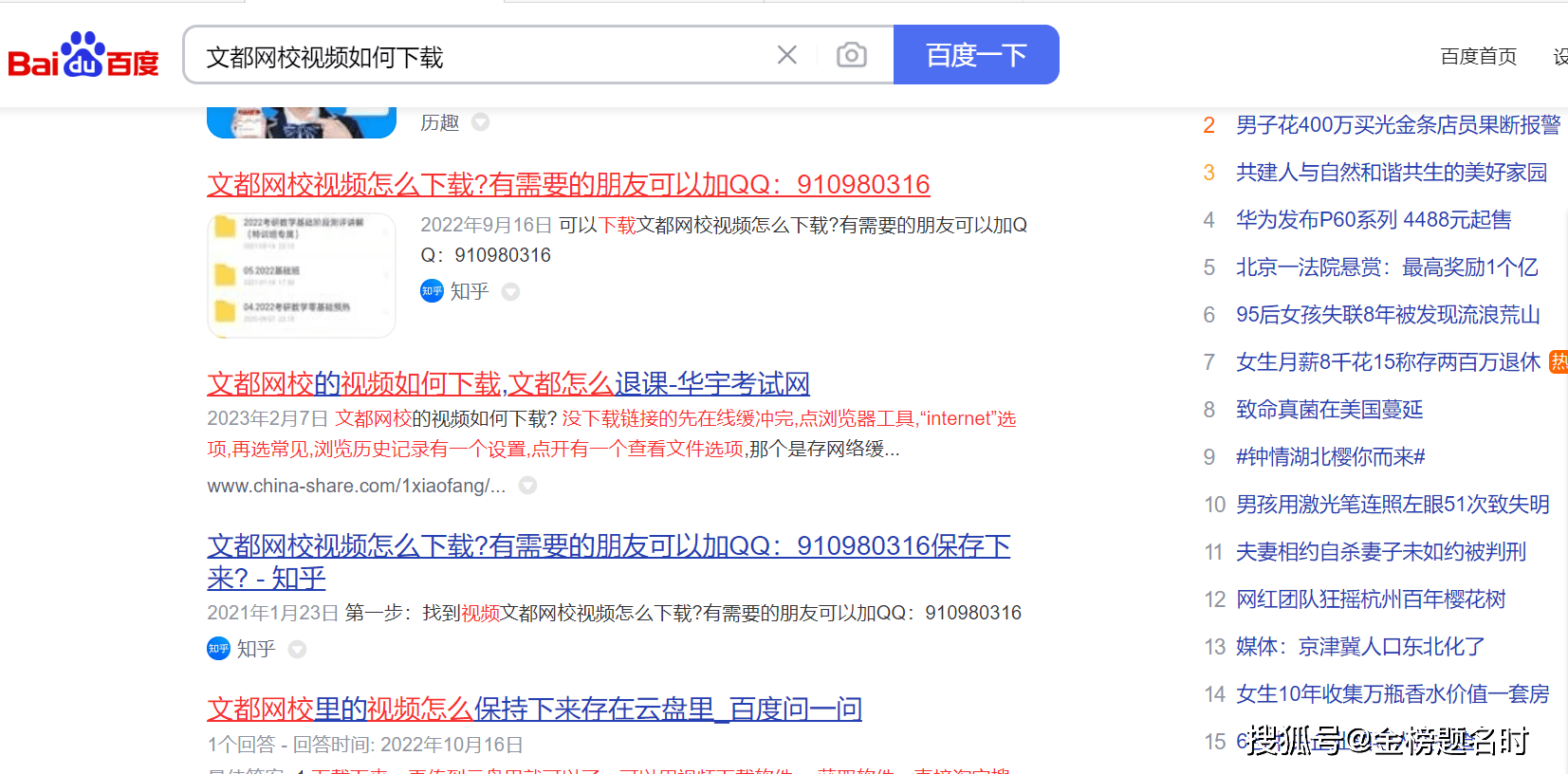The image size is (1568, 774).
Task: Click the Zhihu icon under the 2022年9月16日 result
Action: point(432,291)
